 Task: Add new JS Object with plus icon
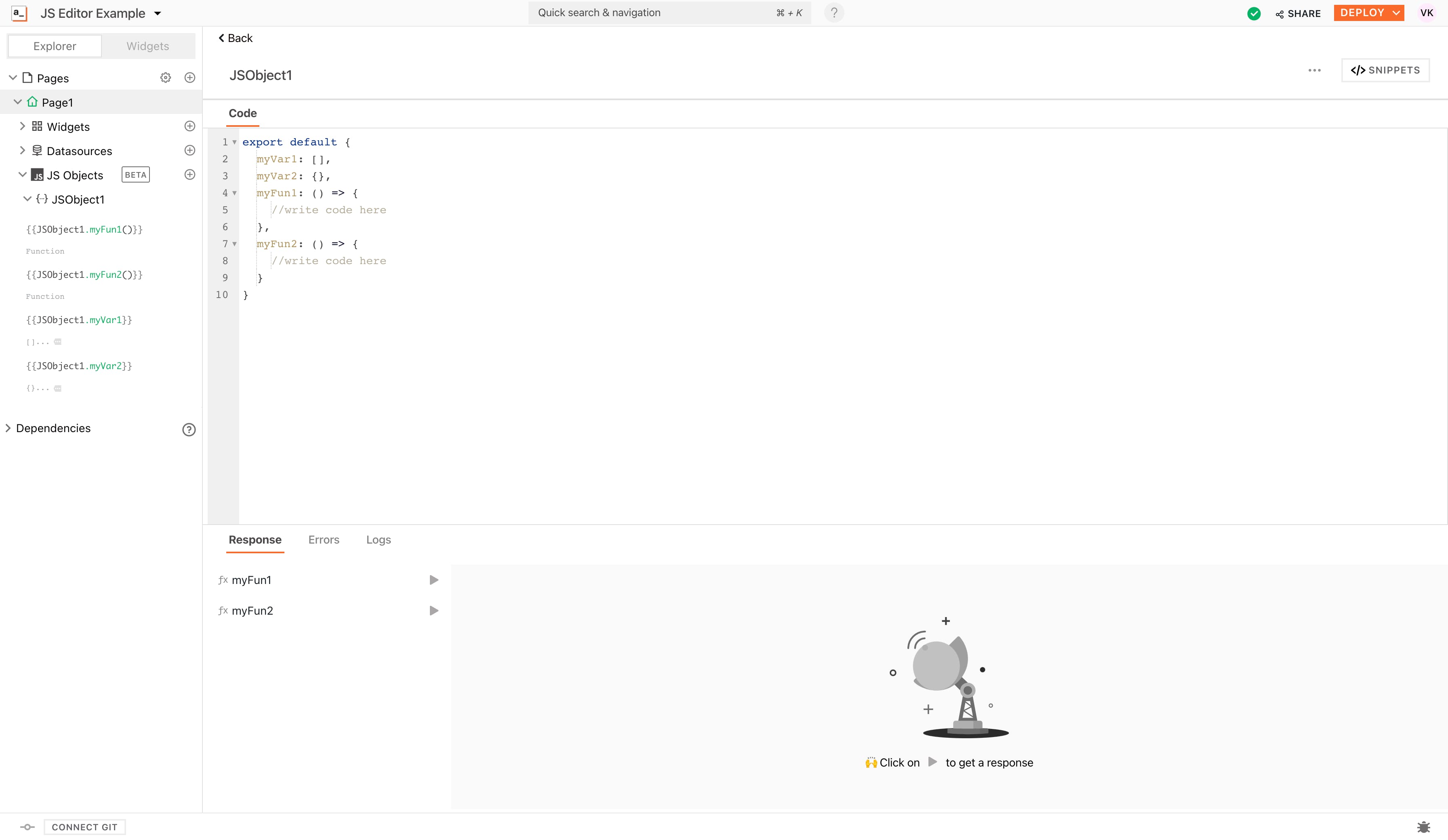click(x=189, y=175)
